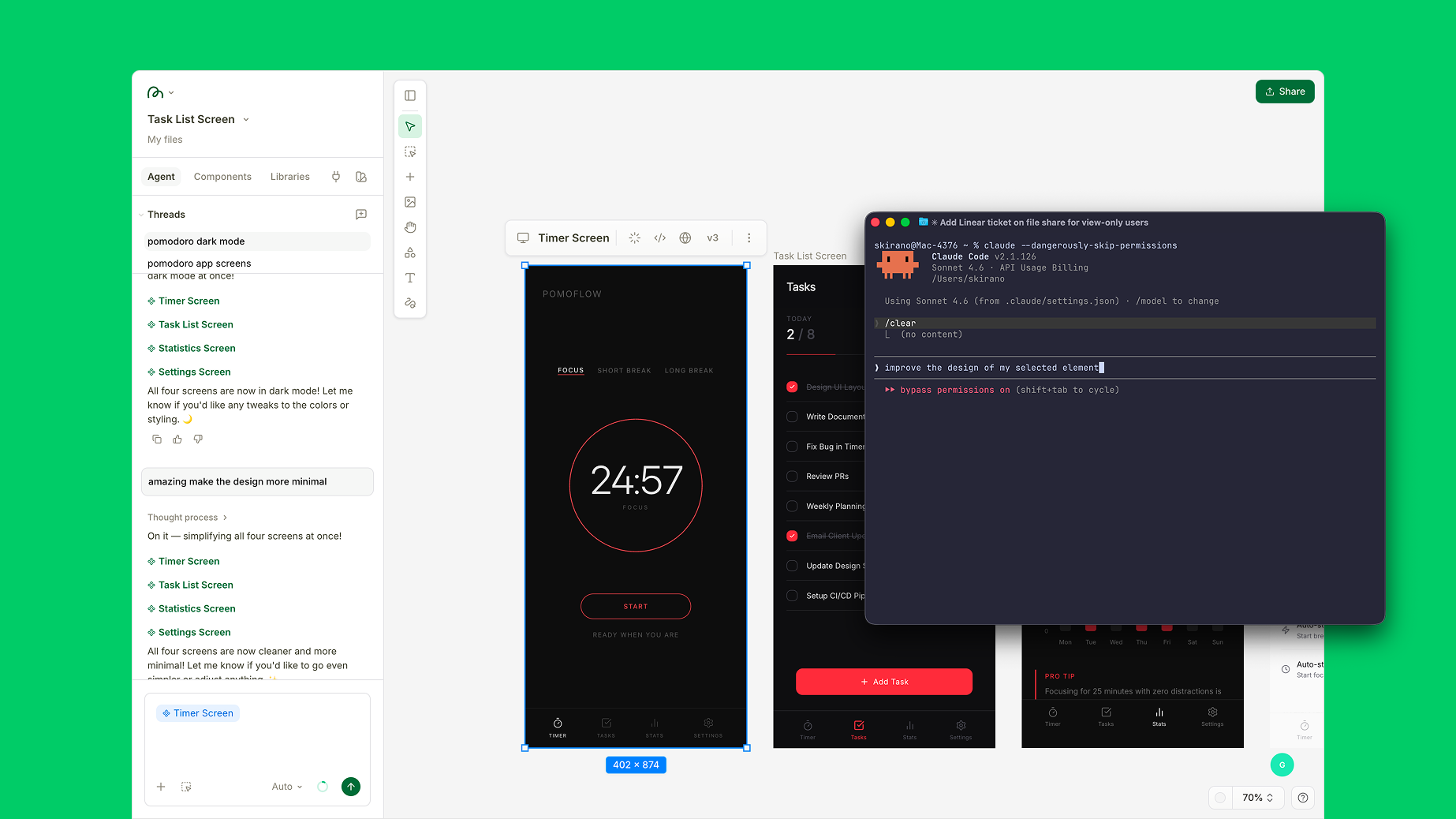
Task: Select the Text tool
Action: coord(410,278)
